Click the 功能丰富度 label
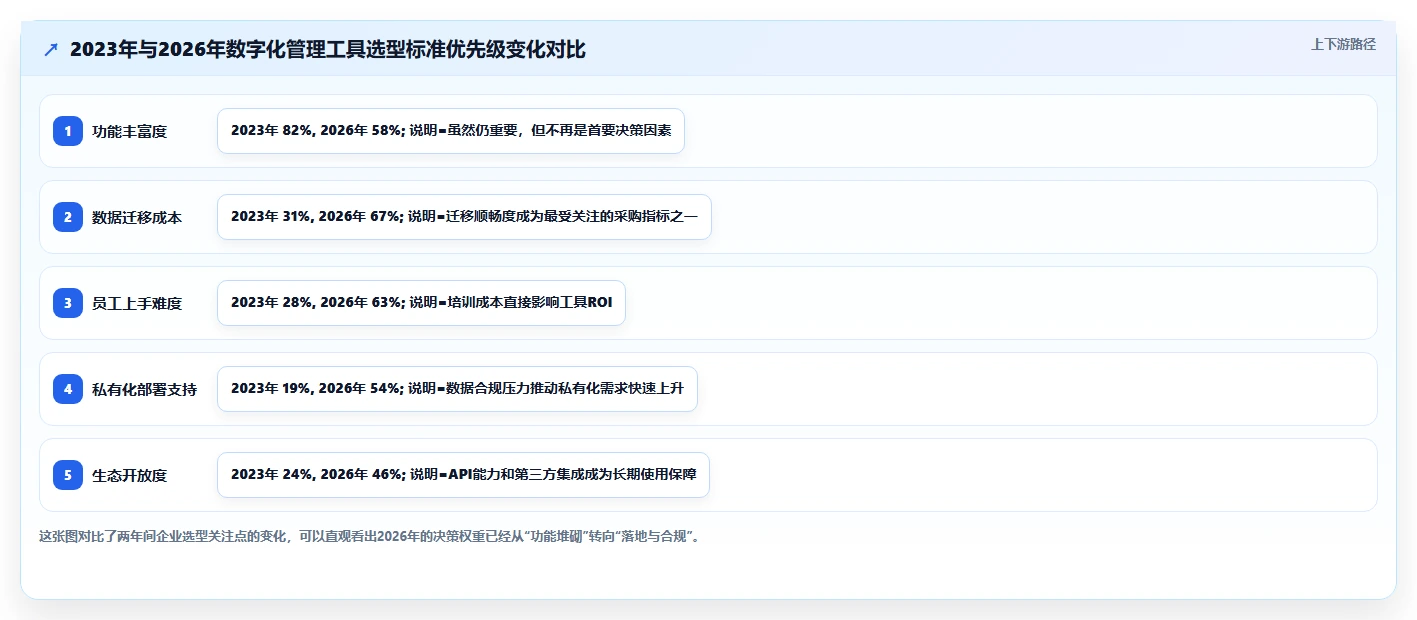 [x=129, y=131]
